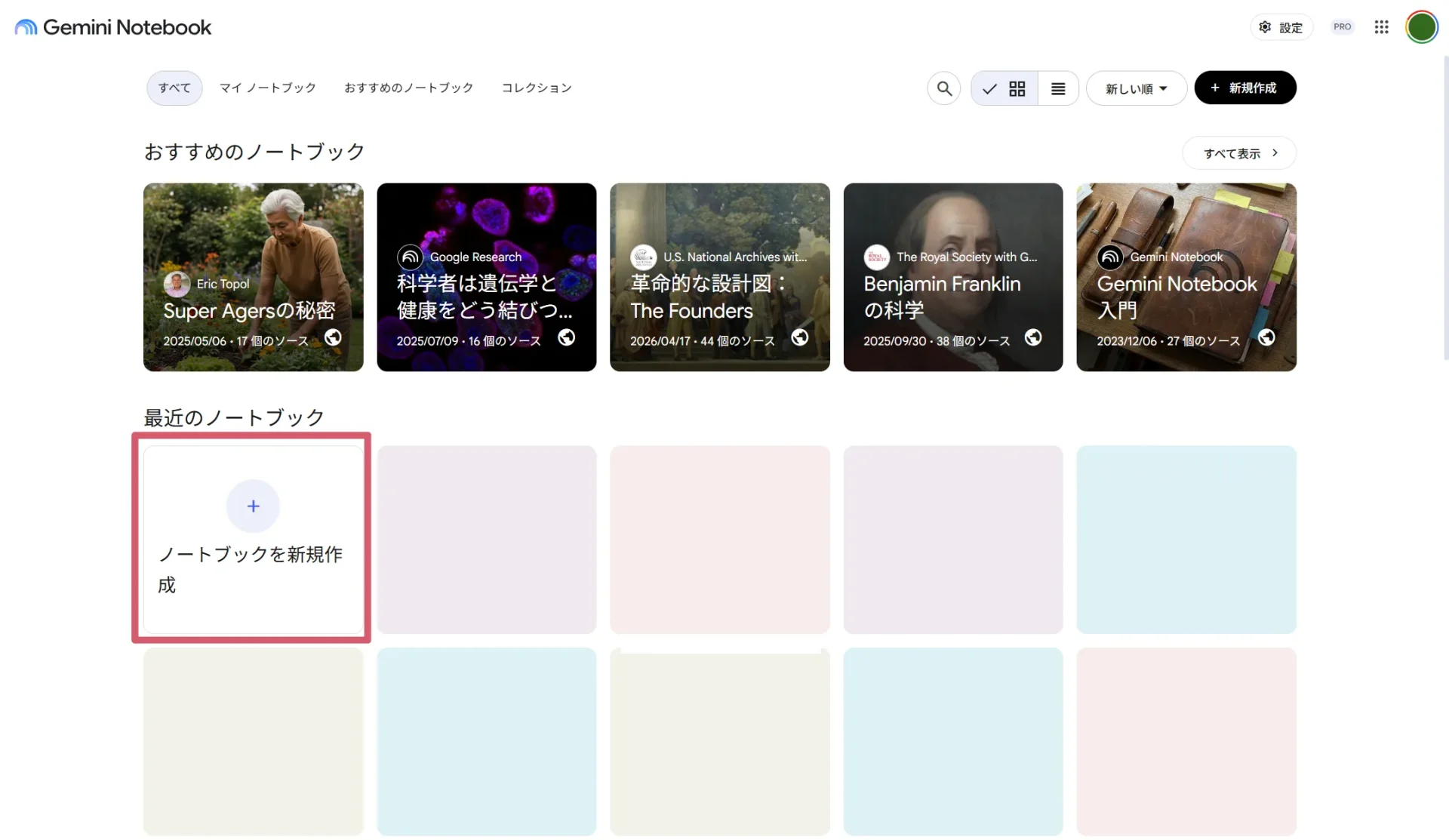The image size is (1449, 840).
Task: Click the Gemini Notebook publisher icon on the card
Action: tap(1110, 257)
